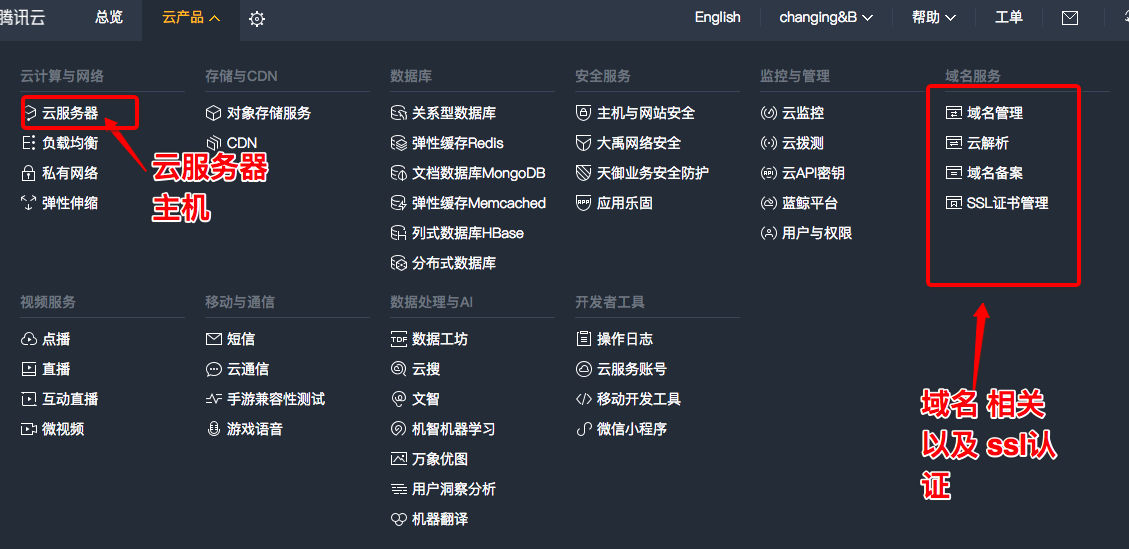Click the 直播 play icon

29,369
